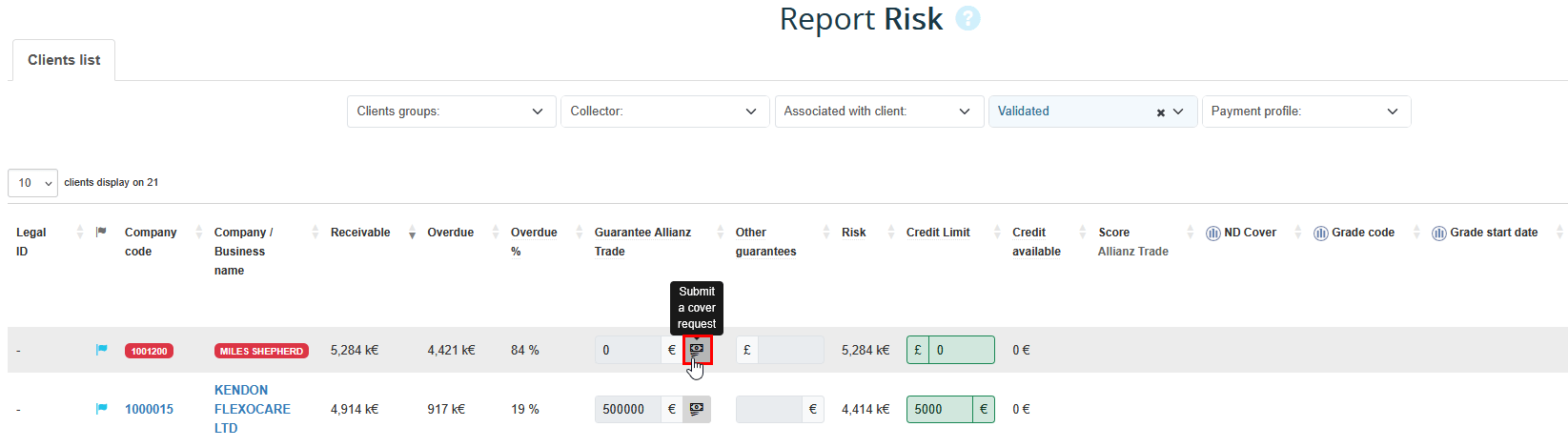
Task: Expand the Payment profile dropdown
Action: (x=1306, y=112)
